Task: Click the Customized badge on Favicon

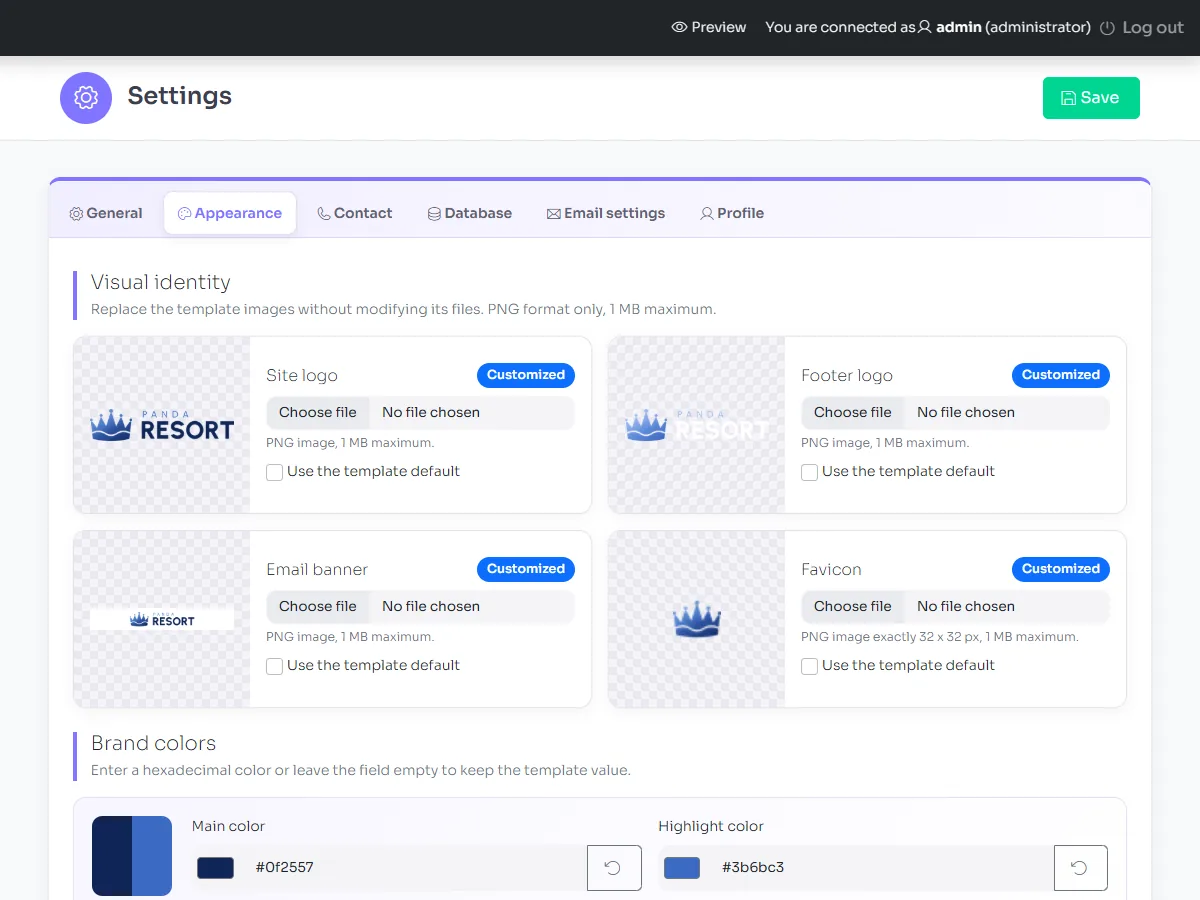Action: 1061,569
